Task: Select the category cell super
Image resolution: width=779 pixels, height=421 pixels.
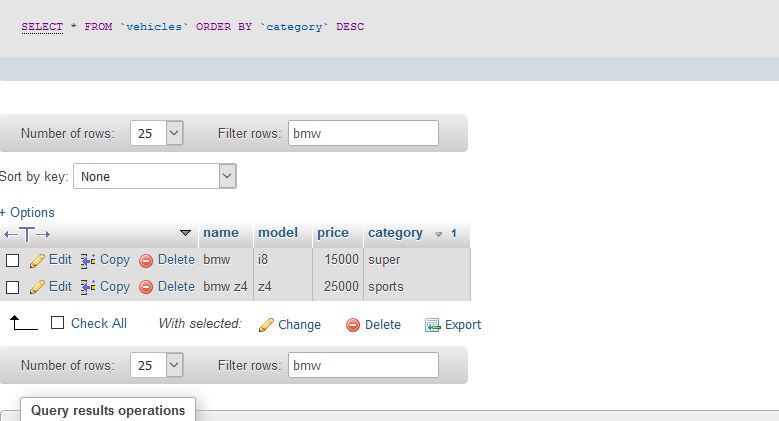Action: tap(384, 260)
